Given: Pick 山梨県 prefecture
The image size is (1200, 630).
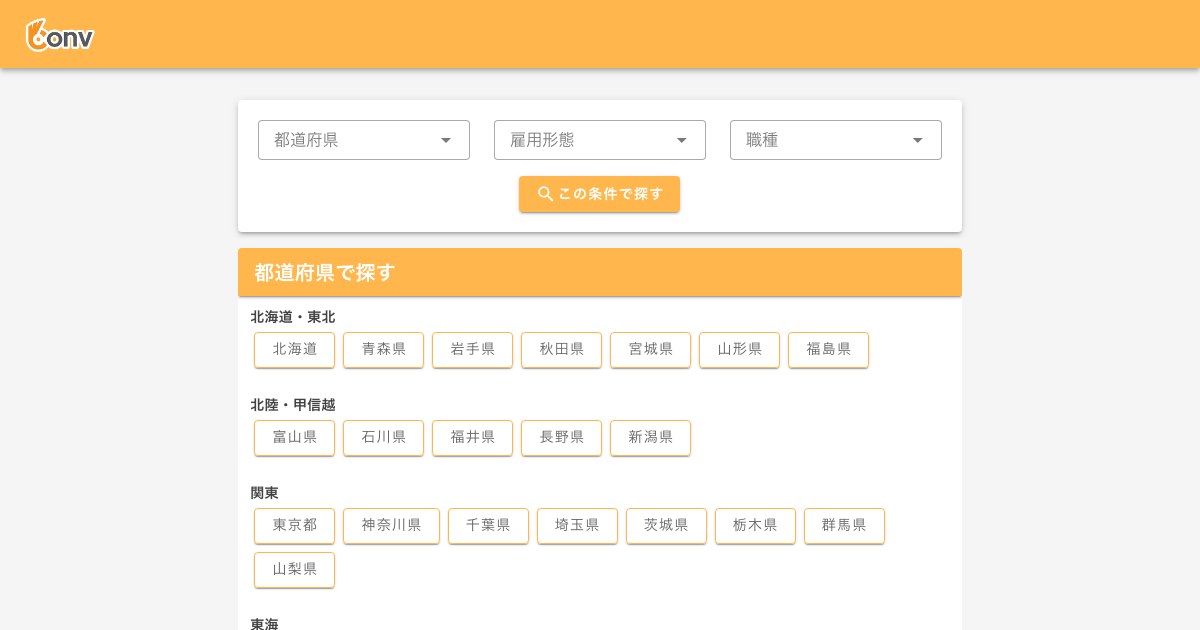Looking at the screenshot, I should point(295,570).
